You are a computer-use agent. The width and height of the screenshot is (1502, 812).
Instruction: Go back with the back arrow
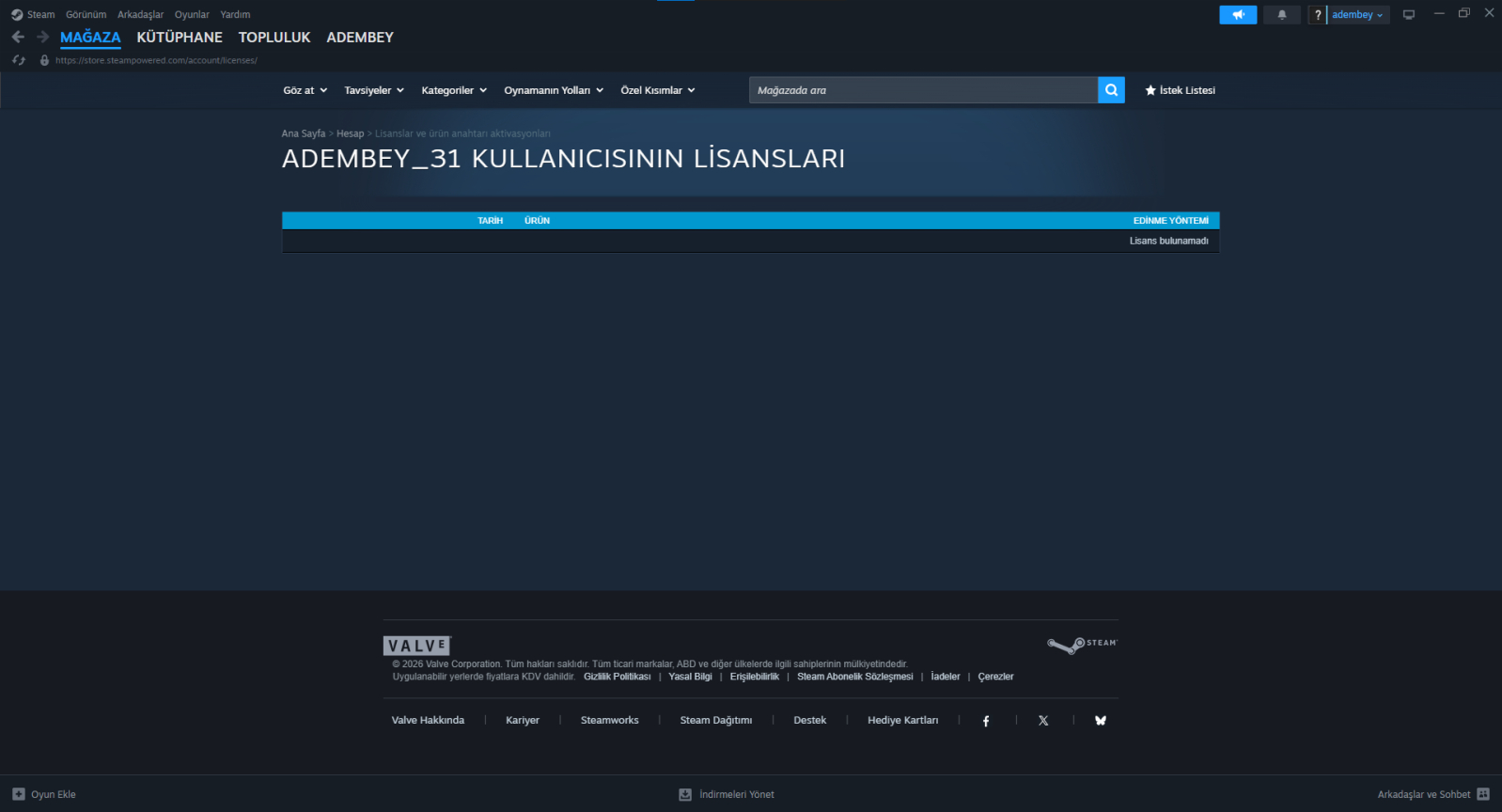[18, 37]
